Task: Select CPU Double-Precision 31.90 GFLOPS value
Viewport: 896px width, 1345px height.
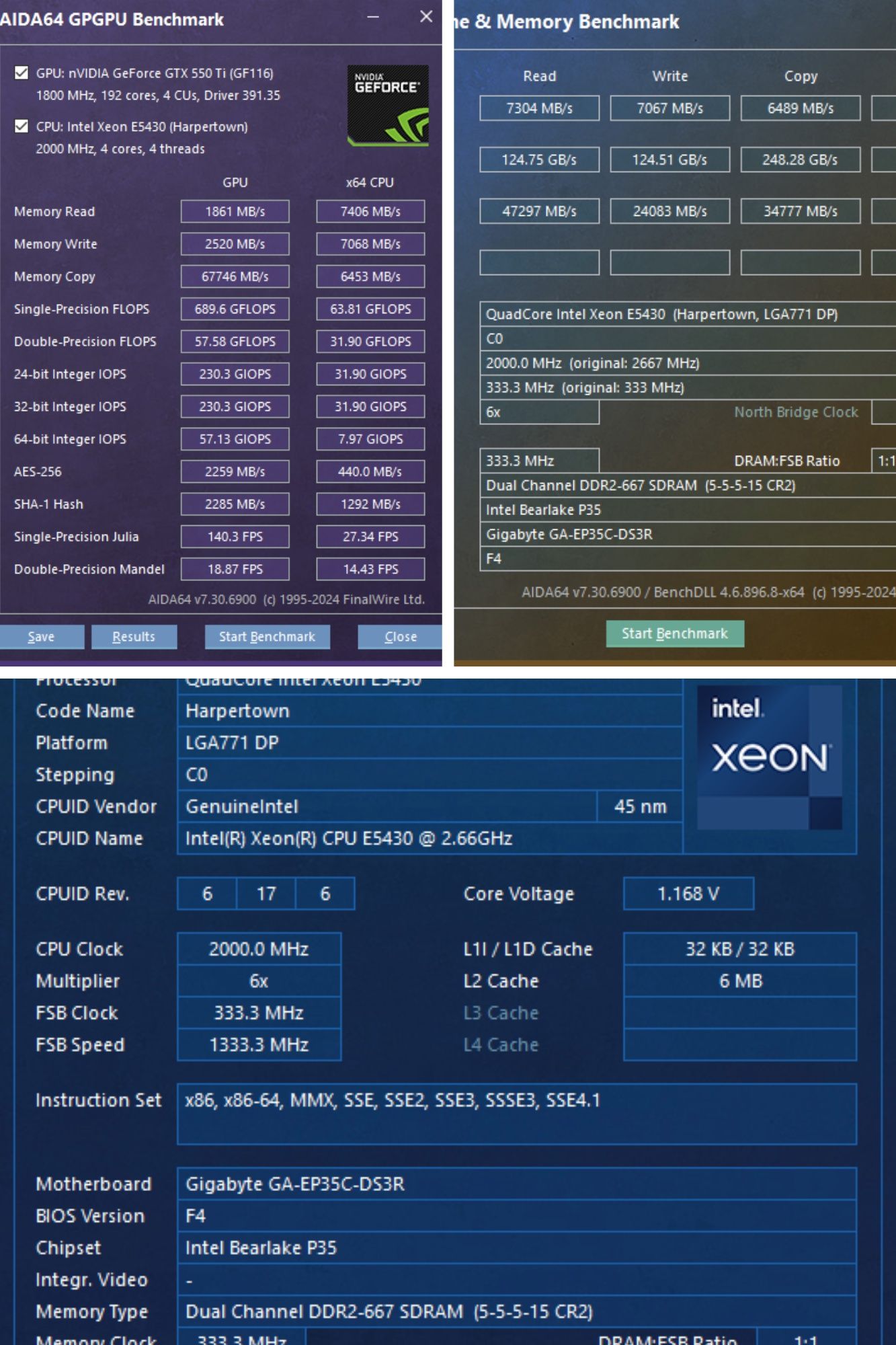Action: coord(370,341)
